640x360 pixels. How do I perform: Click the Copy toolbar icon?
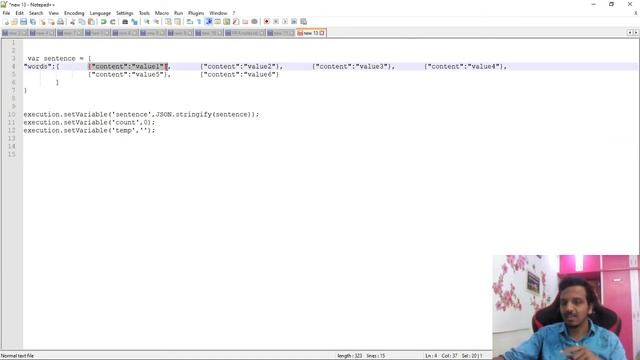(x=82, y=22)
